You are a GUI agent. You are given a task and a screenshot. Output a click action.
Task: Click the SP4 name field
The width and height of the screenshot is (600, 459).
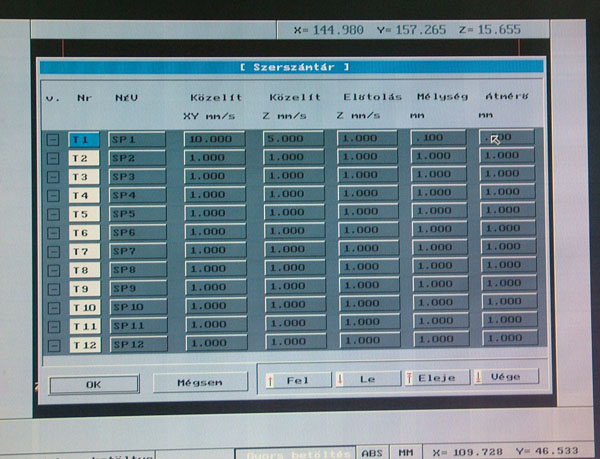pyautogui.click(x=137, y=196)
